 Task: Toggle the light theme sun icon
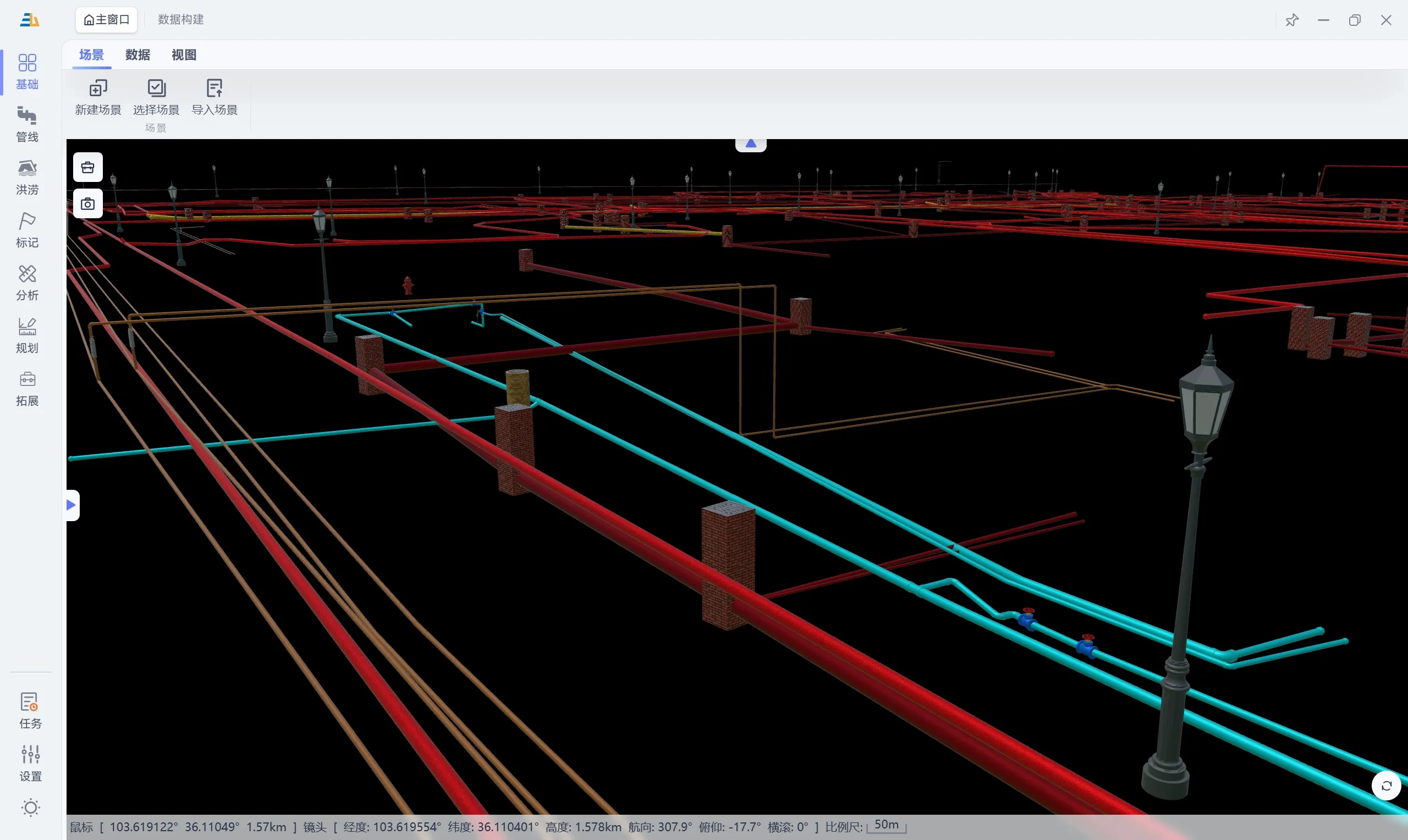point(31,808)
